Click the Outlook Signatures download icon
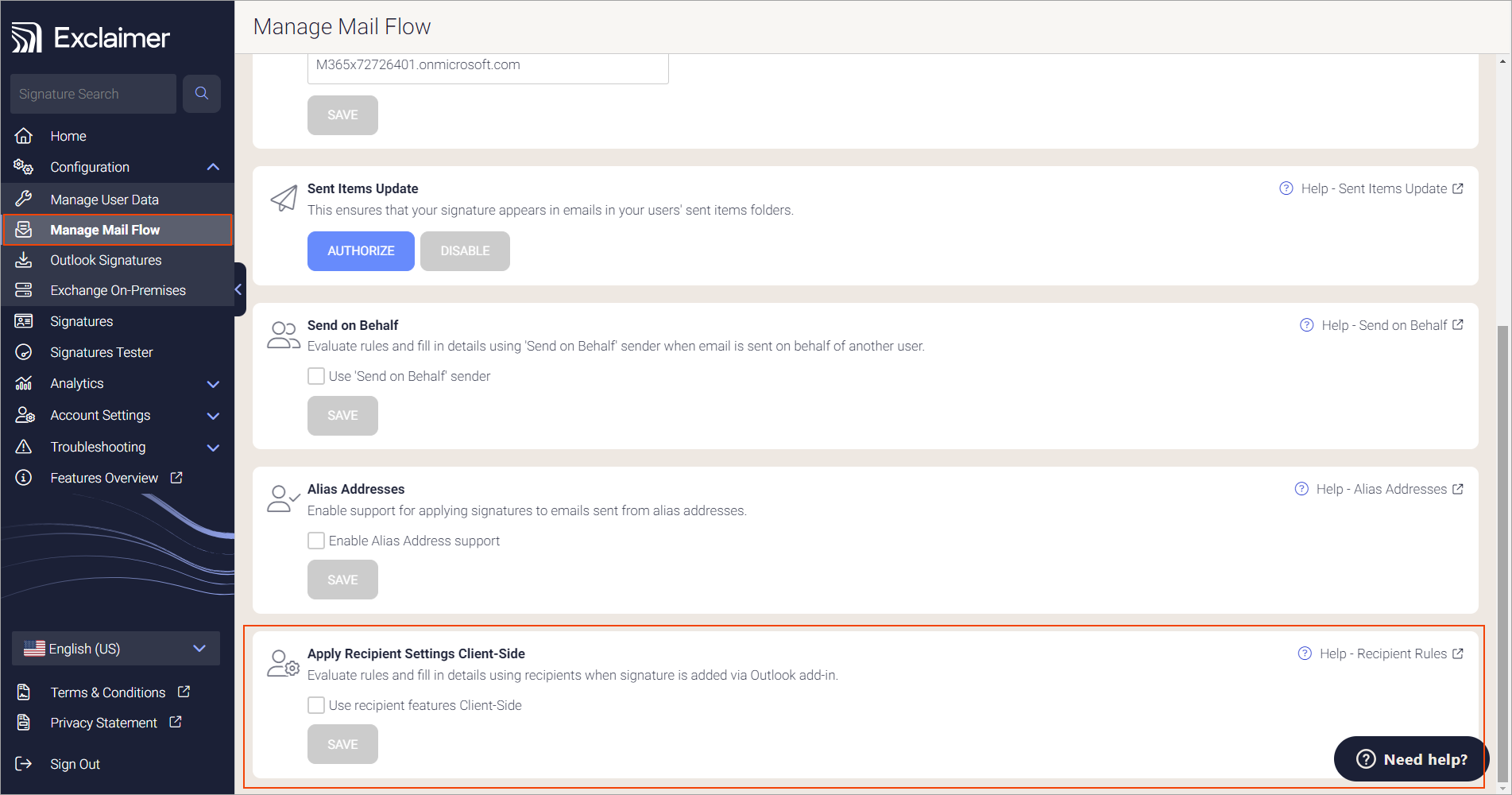The height and width of the screenshot is (795, 1512). click(x=24, y=260)
